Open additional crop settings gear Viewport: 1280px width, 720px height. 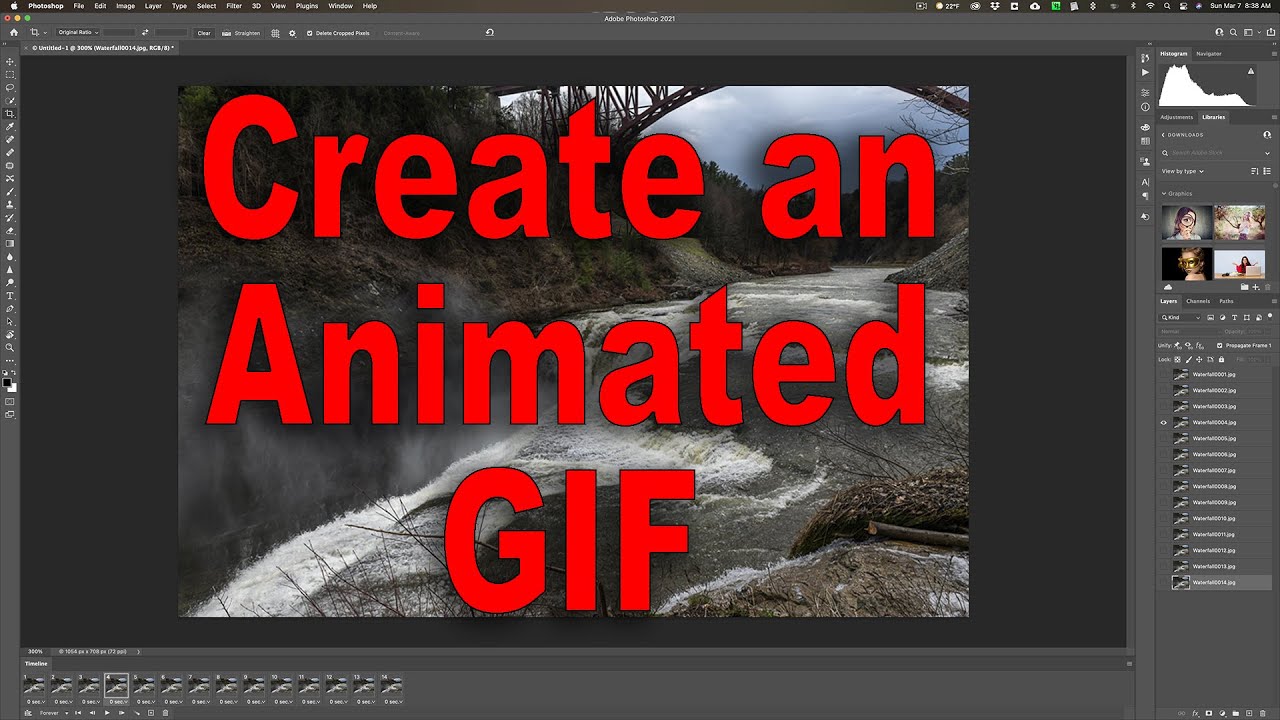(x=292, y=32)
